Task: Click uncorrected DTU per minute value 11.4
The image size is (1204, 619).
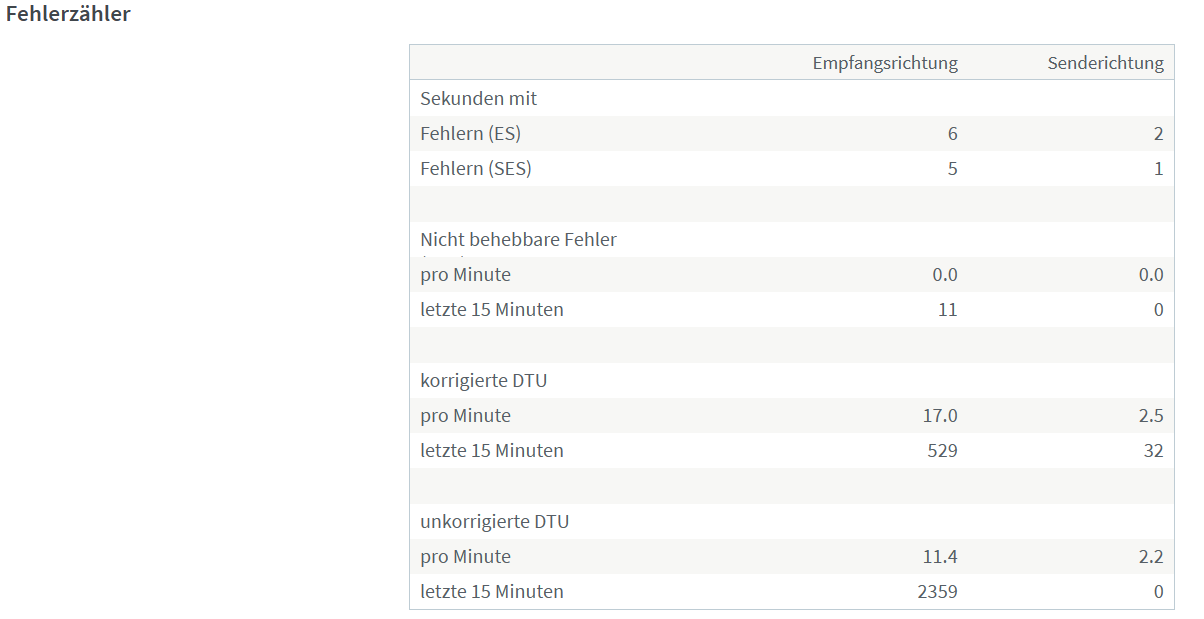Action: (x=941, y=557)
